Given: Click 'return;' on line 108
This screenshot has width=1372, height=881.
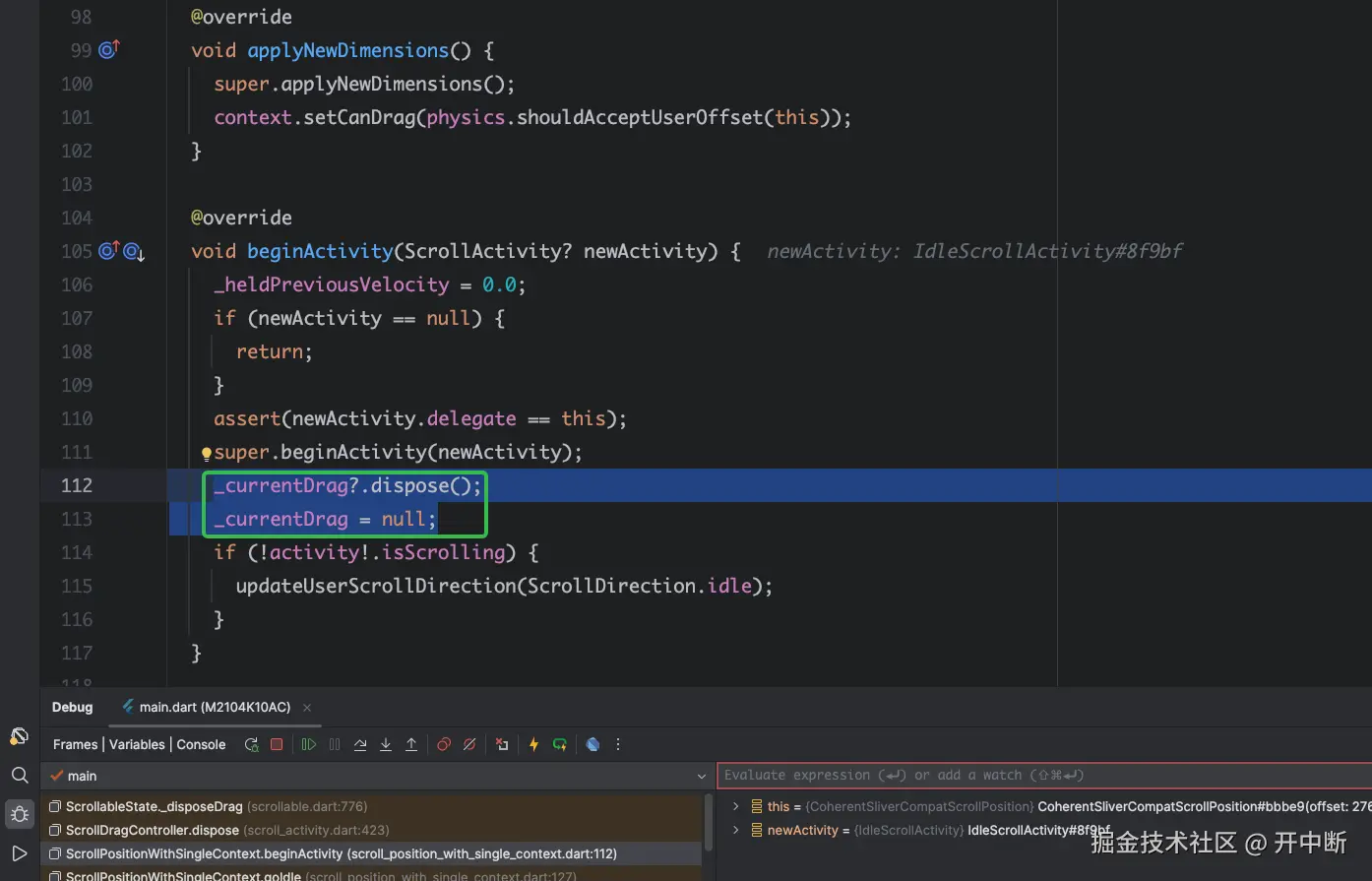Looking at the screenshot, I should tap(274, 351).
